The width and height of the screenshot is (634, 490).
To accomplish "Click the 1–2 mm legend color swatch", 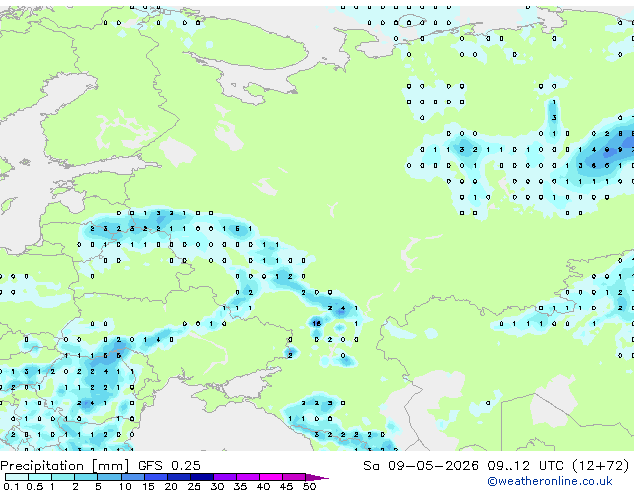I will pos(63,477).
